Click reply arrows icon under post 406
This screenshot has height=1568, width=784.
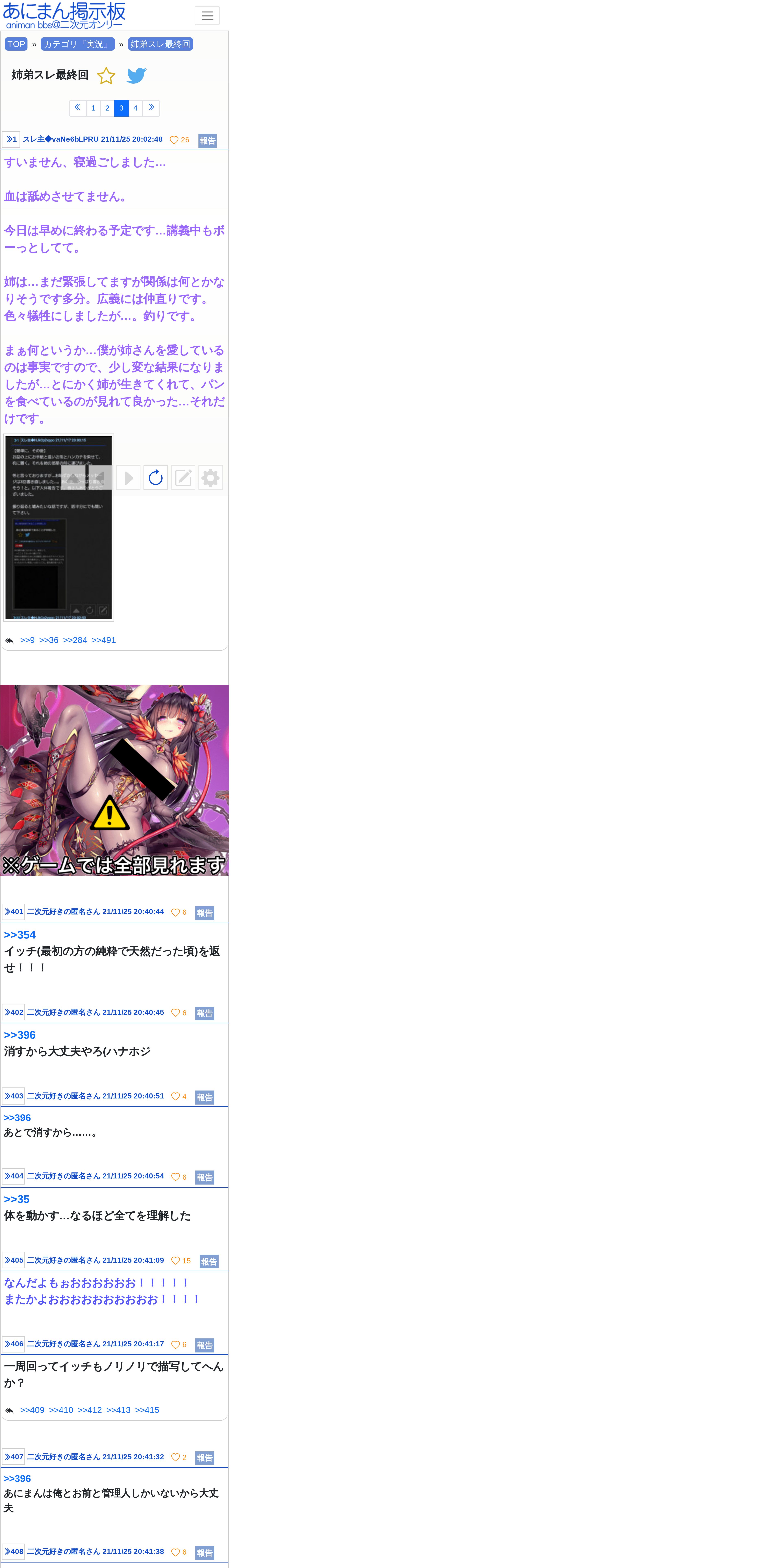[x=9, y=1410]
